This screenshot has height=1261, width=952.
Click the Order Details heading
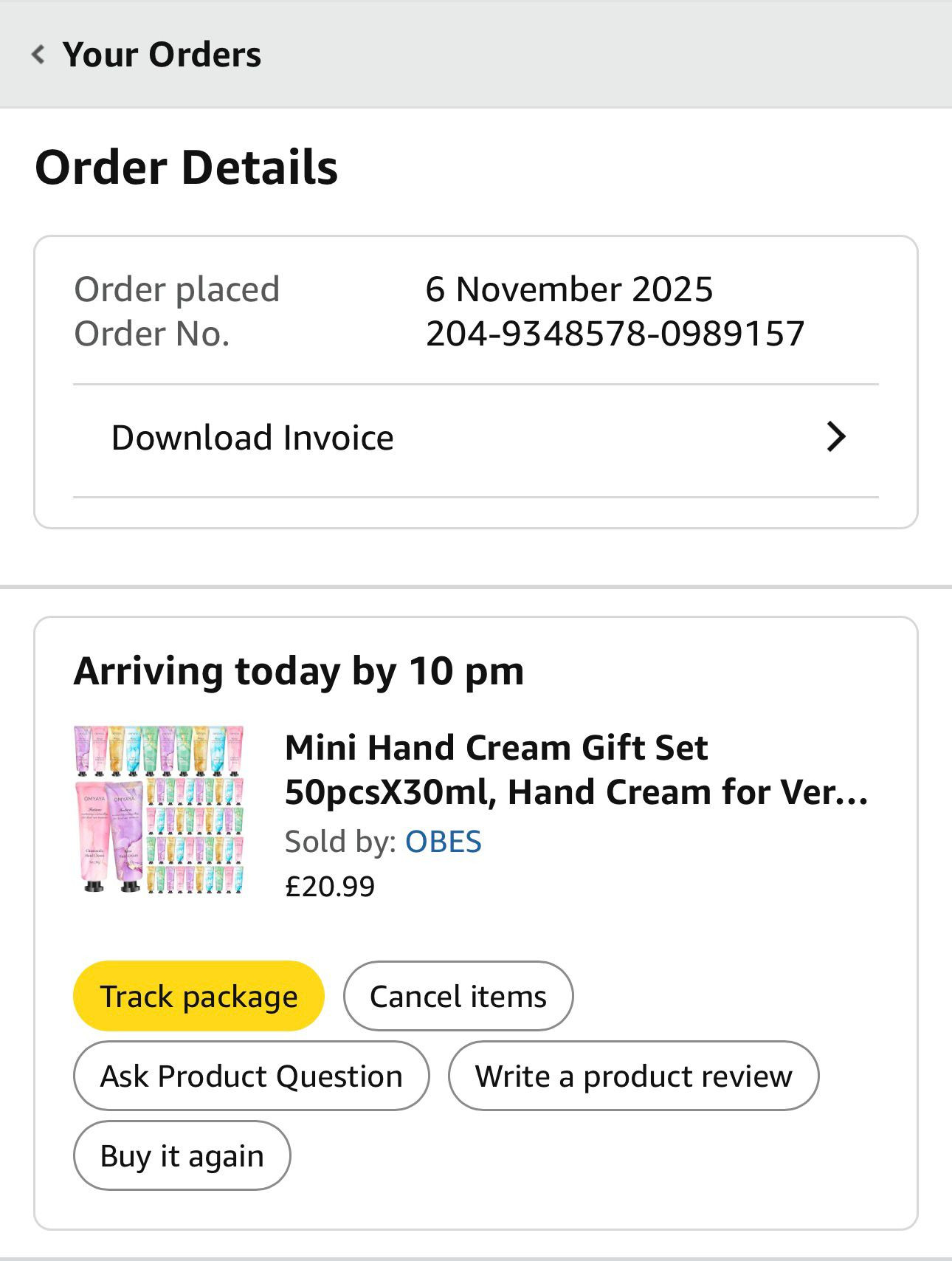coord(186,168)
